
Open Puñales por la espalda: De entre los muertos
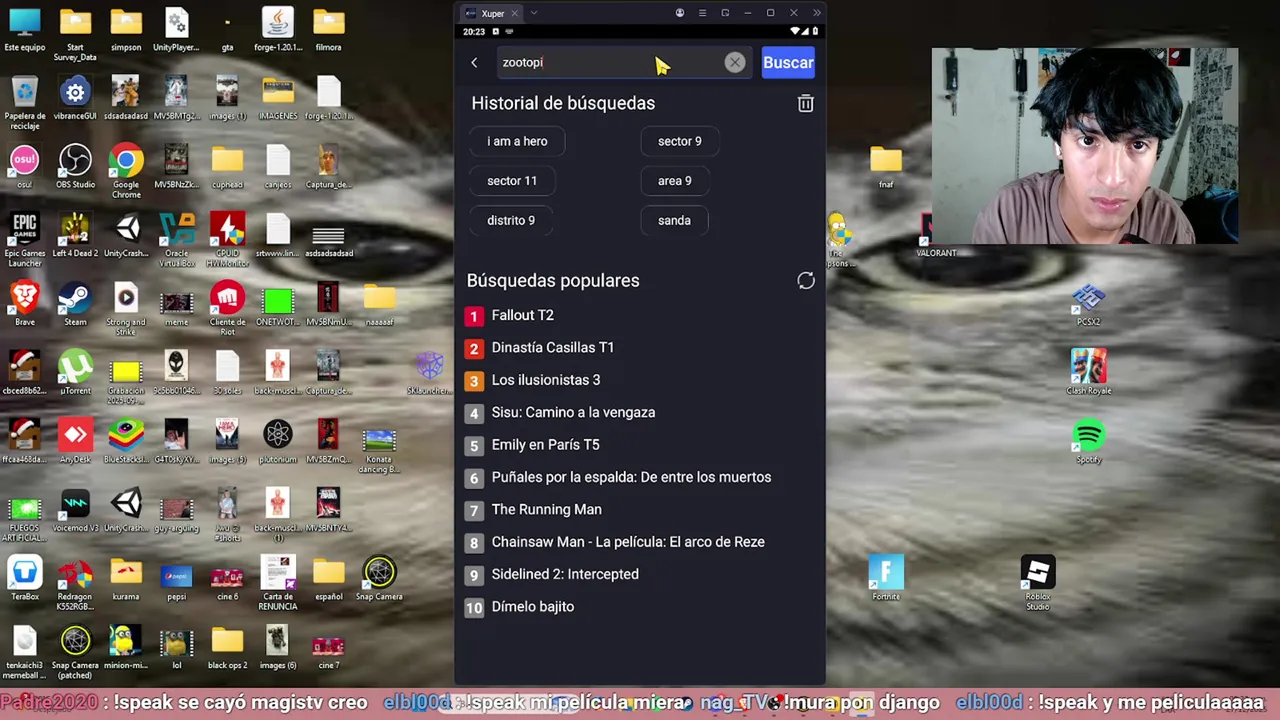[x=631, y=477]
